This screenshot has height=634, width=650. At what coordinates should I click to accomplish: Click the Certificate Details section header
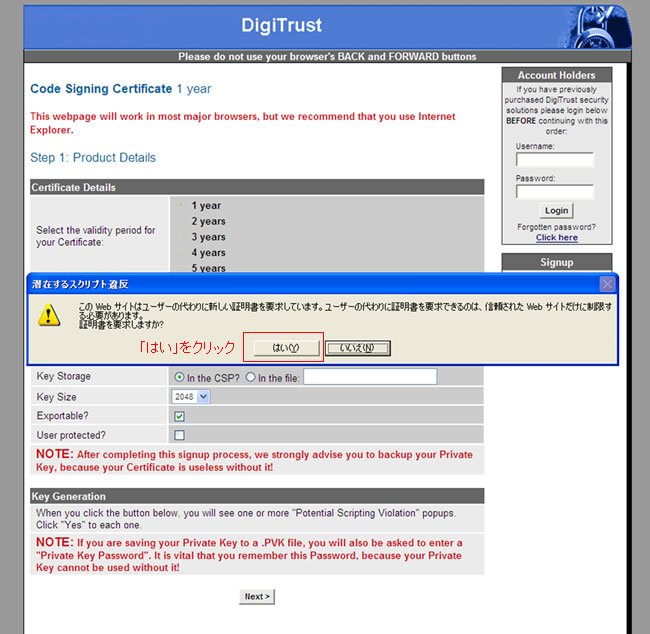point(257,187)
